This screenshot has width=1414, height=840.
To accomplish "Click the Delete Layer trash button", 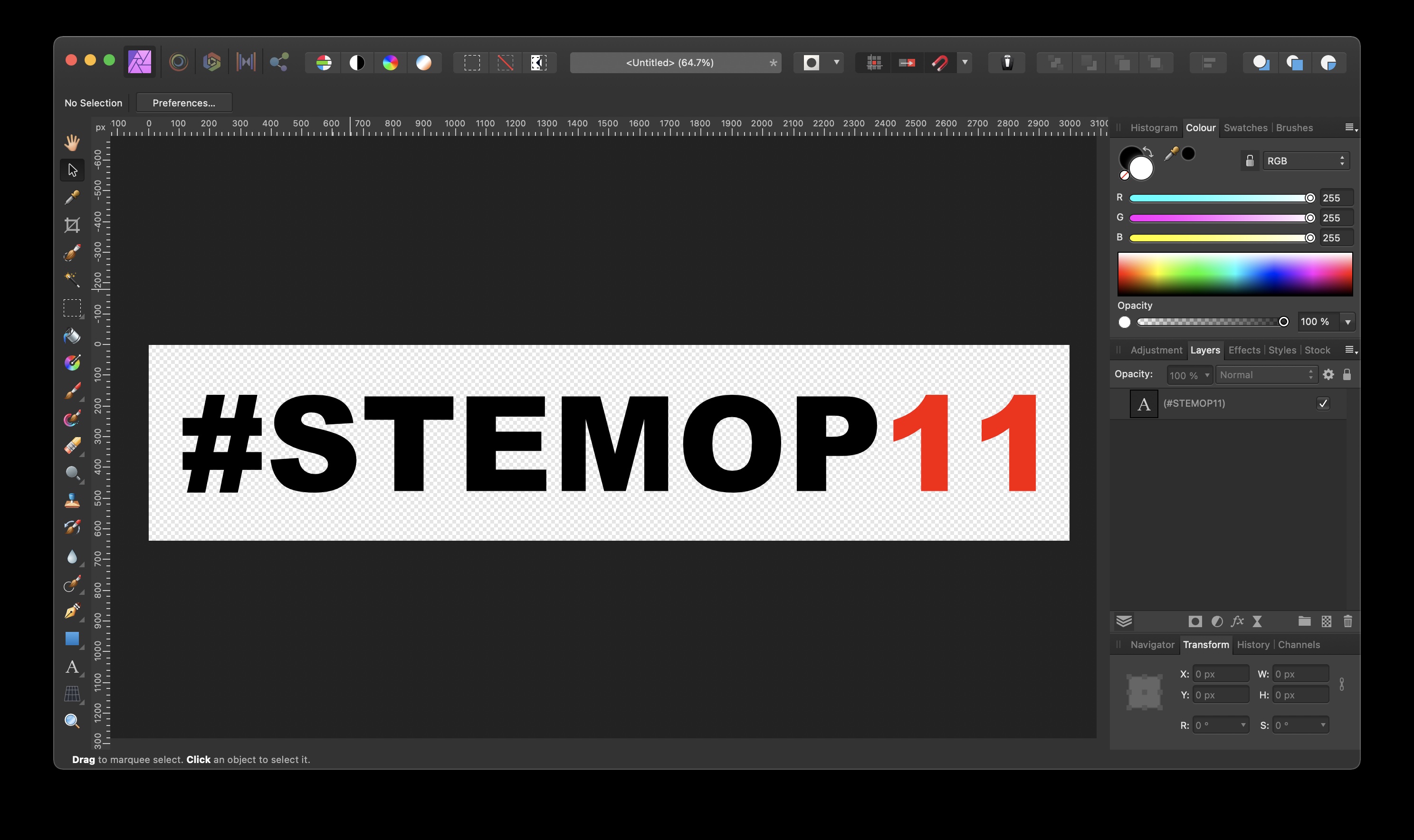I will [1348, 621].
